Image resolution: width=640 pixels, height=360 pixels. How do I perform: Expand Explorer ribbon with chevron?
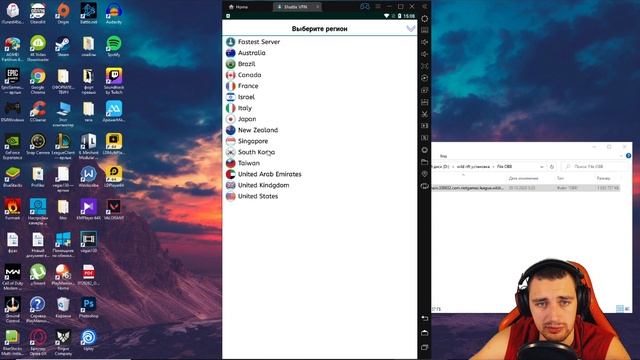[x=621, y=156]
